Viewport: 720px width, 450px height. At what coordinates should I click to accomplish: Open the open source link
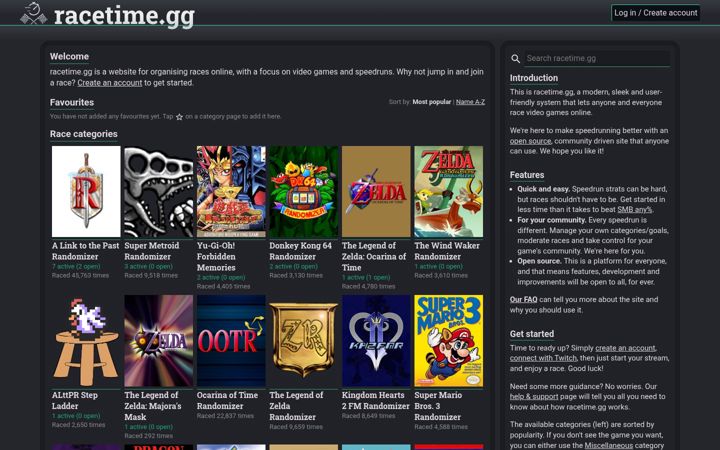point(530,141)
